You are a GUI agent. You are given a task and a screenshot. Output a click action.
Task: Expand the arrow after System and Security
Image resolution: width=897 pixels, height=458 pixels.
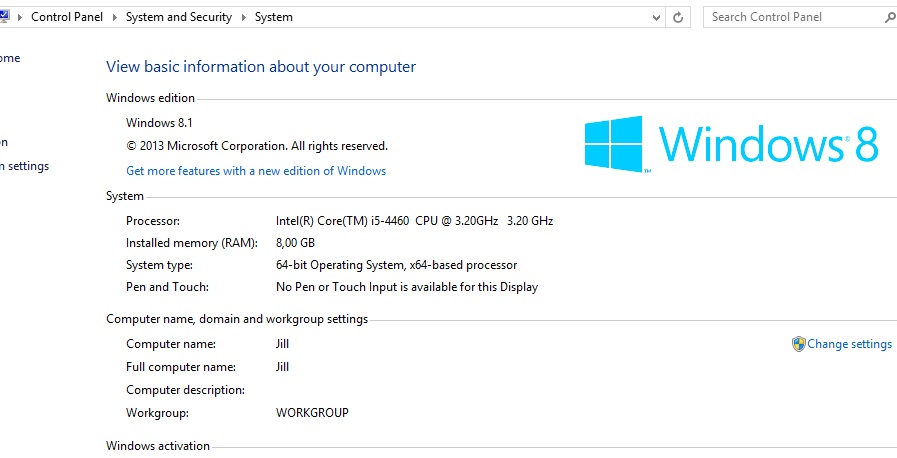pyautogui.click(x=243, y=17)
